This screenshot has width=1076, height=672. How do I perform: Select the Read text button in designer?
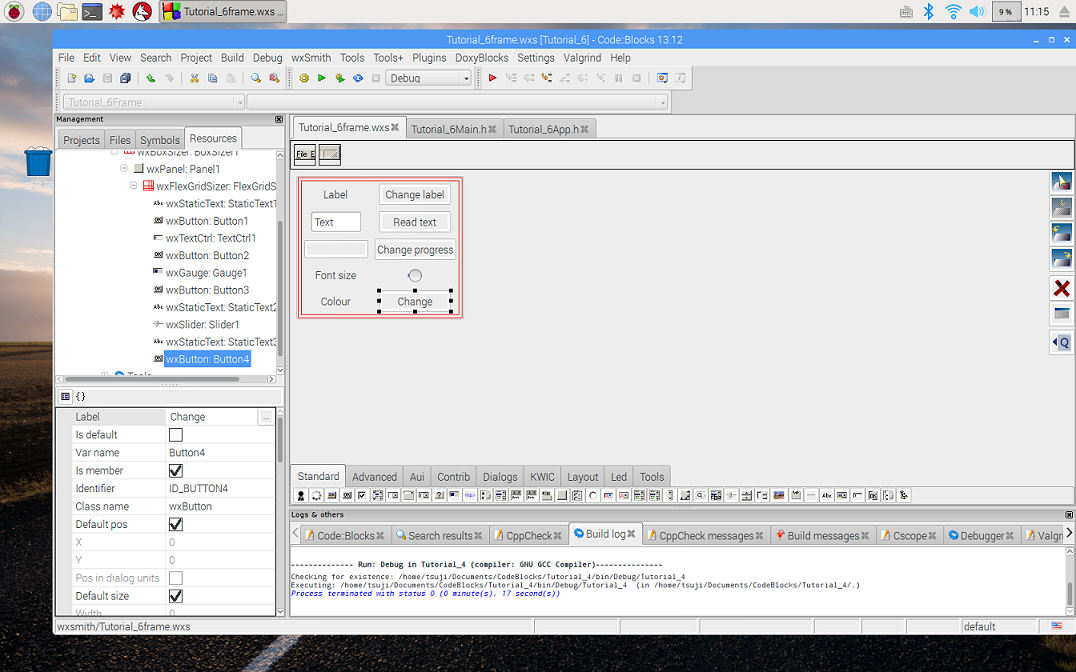pyautogui.click(x=414, y=222)
